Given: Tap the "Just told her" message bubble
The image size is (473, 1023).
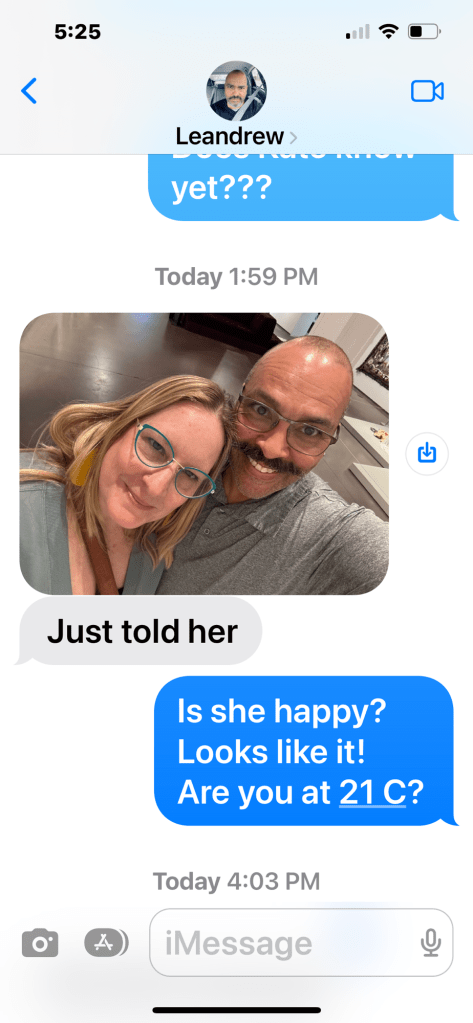Looking at the screenshot, I should click(x=142, y=631).
